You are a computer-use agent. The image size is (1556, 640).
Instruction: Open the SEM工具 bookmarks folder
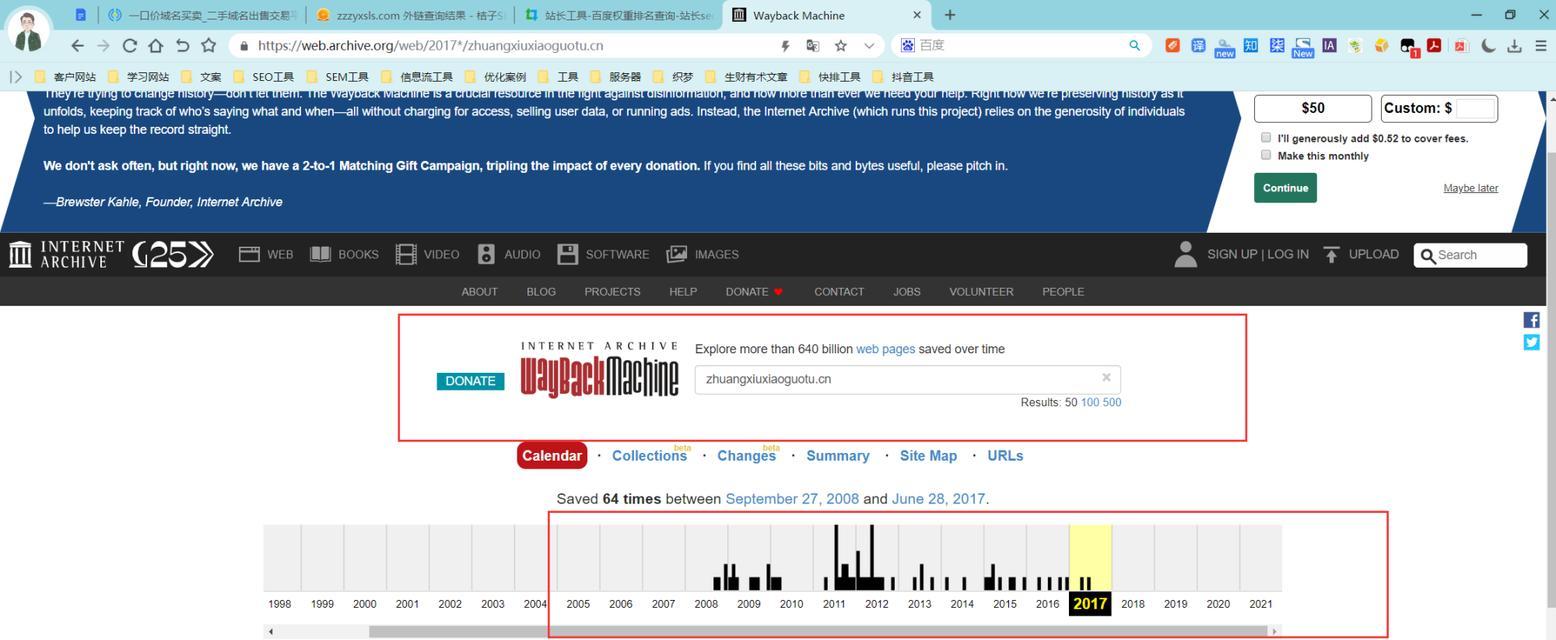tap(338, 76)
